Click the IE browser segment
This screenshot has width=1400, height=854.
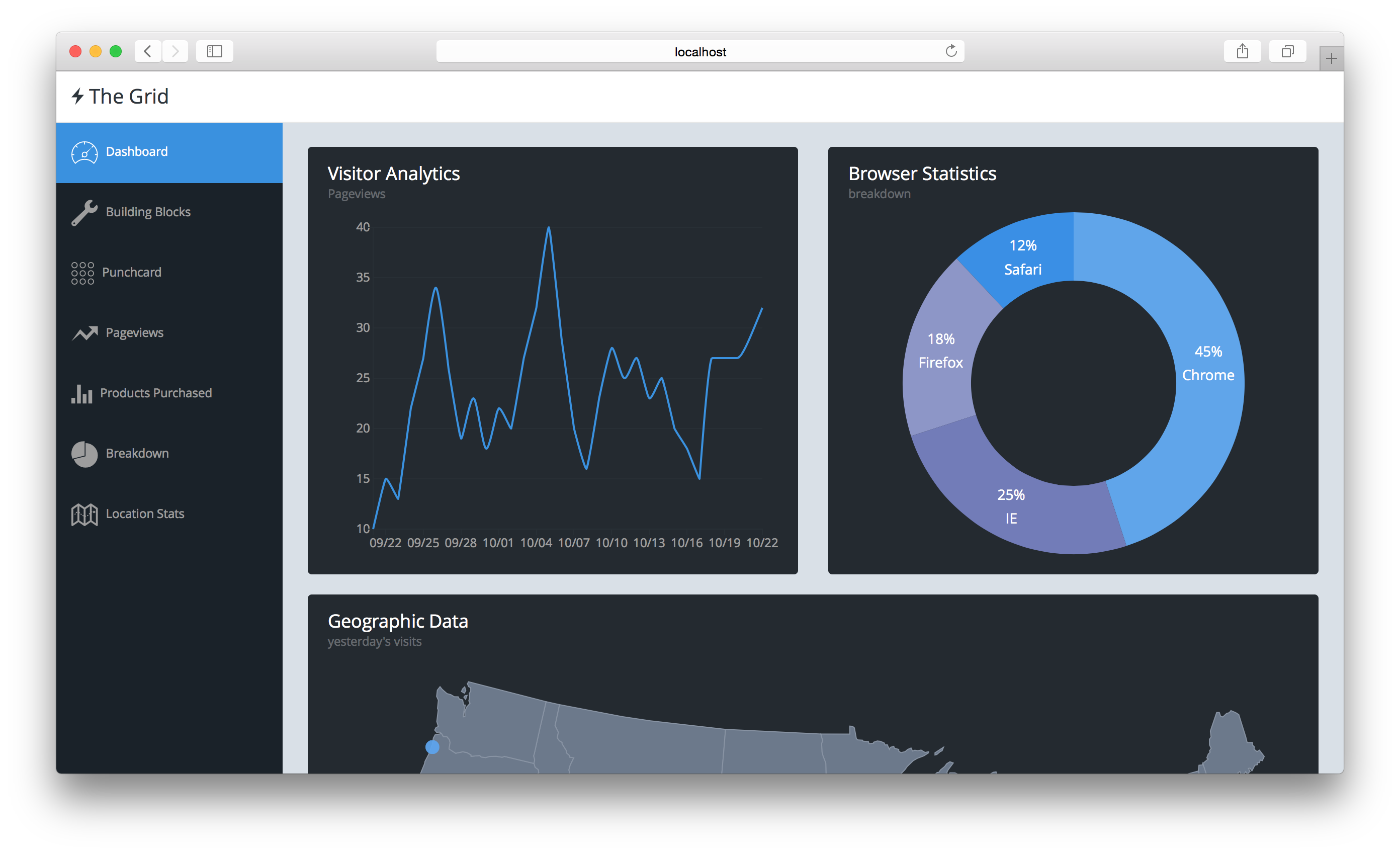[x=1010, y=505]
